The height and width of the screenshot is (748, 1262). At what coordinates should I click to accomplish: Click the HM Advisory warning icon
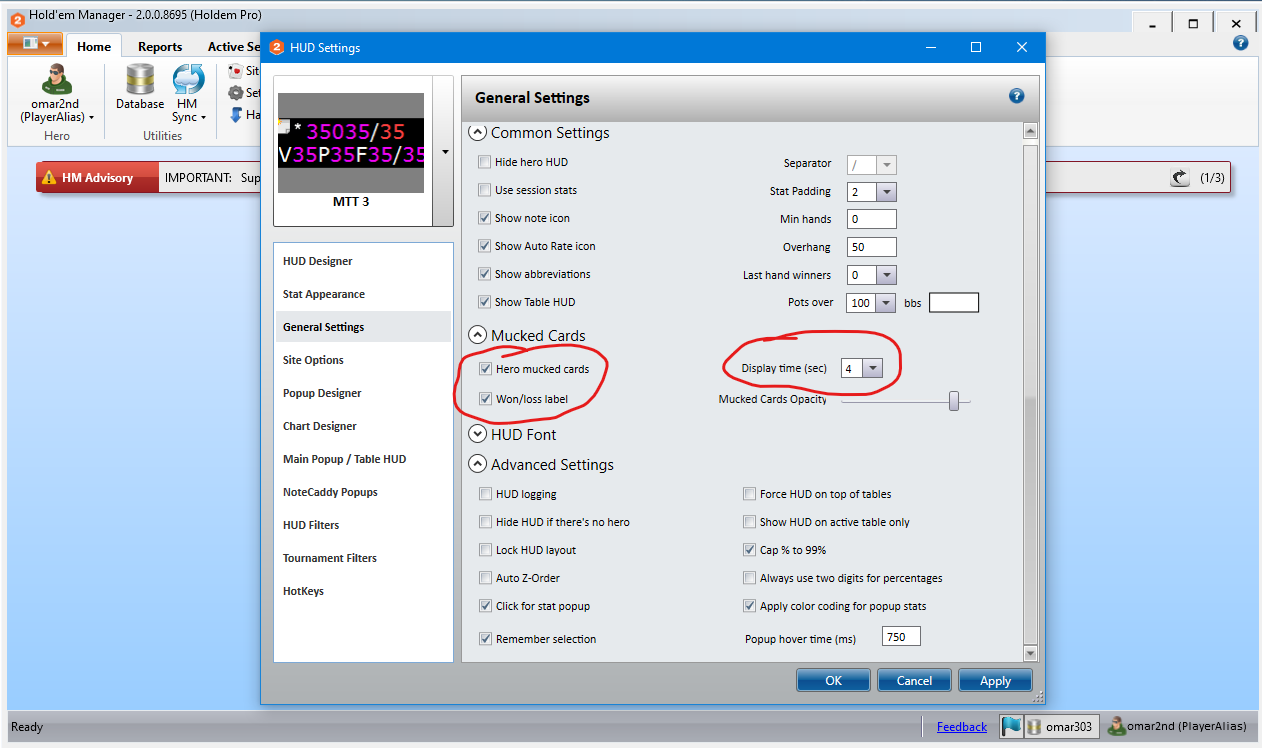[x=49, y=178]
